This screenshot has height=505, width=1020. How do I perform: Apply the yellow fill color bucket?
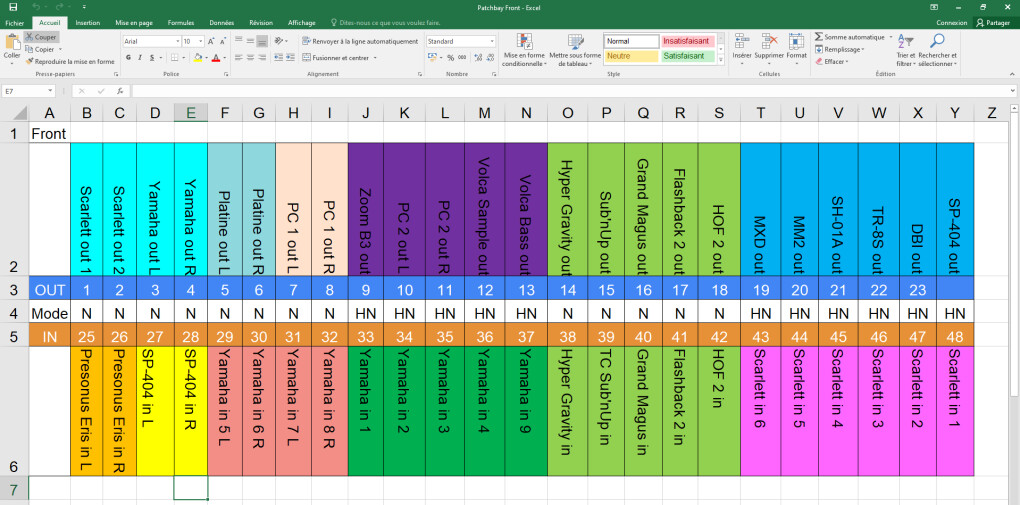pyautogui.click(x=198, y=57)
